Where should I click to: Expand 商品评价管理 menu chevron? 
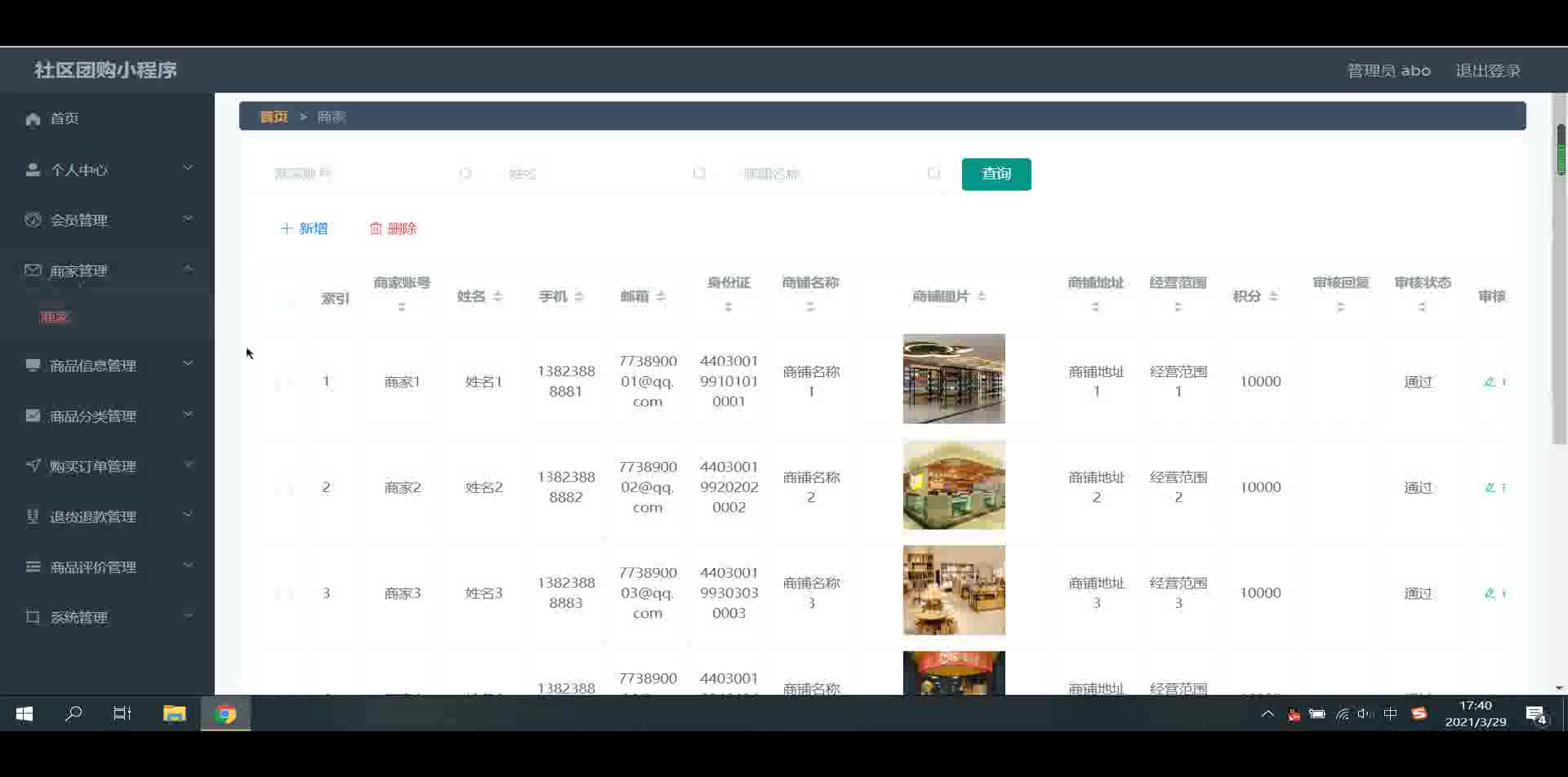pos(188,566)
